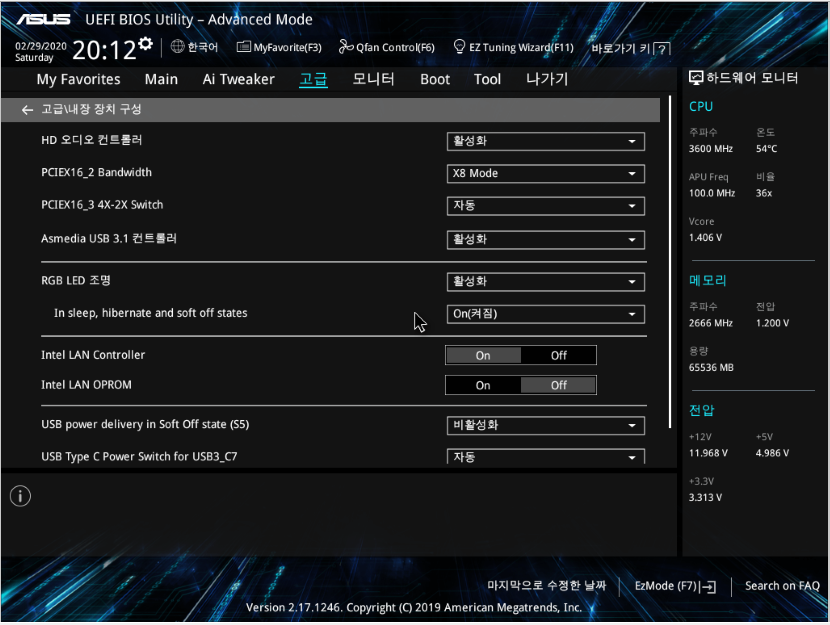Click the 02/29/2020 date
This screenshot has height=625, width=830.
(41, 46)
